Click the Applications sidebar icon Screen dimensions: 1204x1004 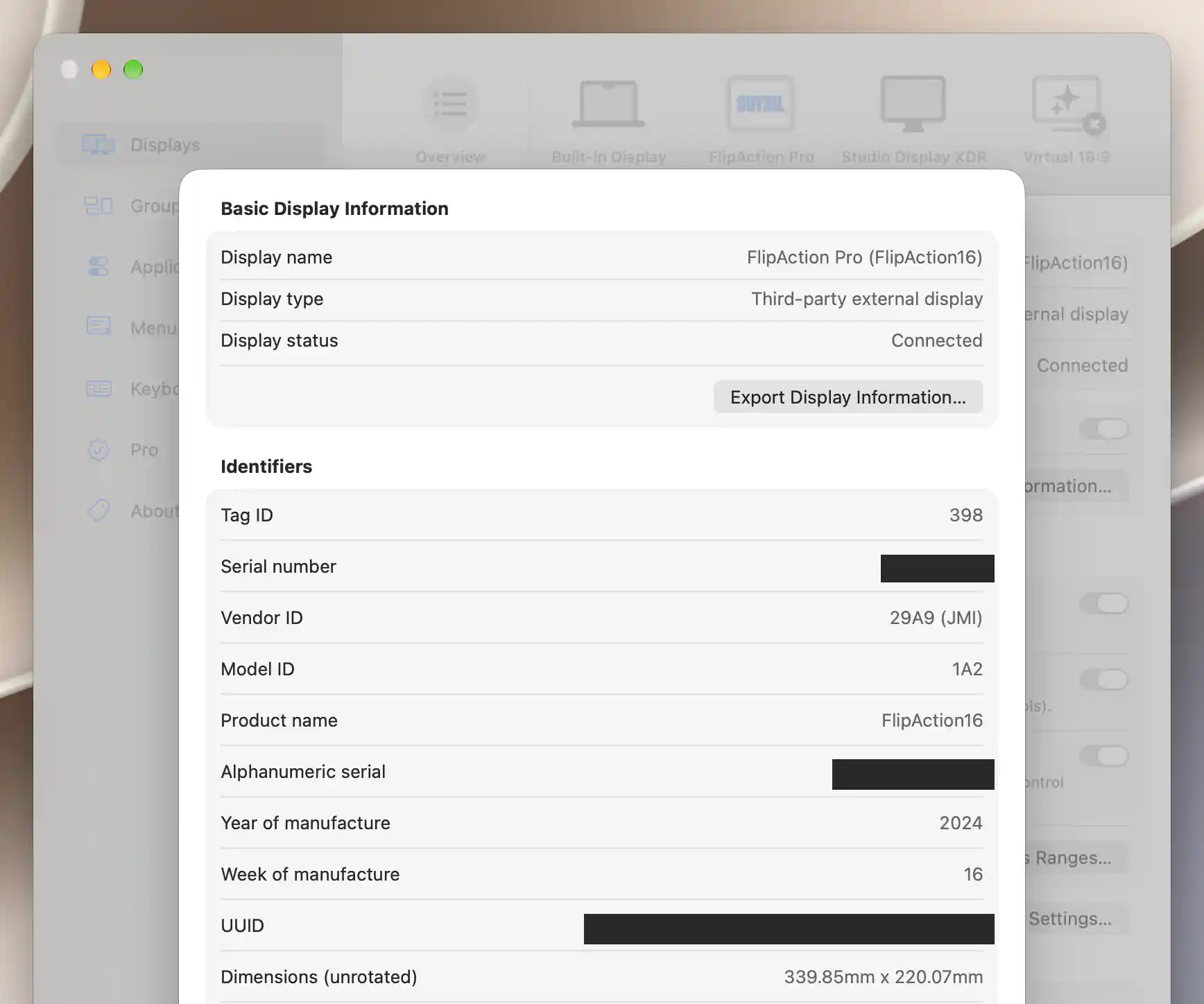click(98, 267)
